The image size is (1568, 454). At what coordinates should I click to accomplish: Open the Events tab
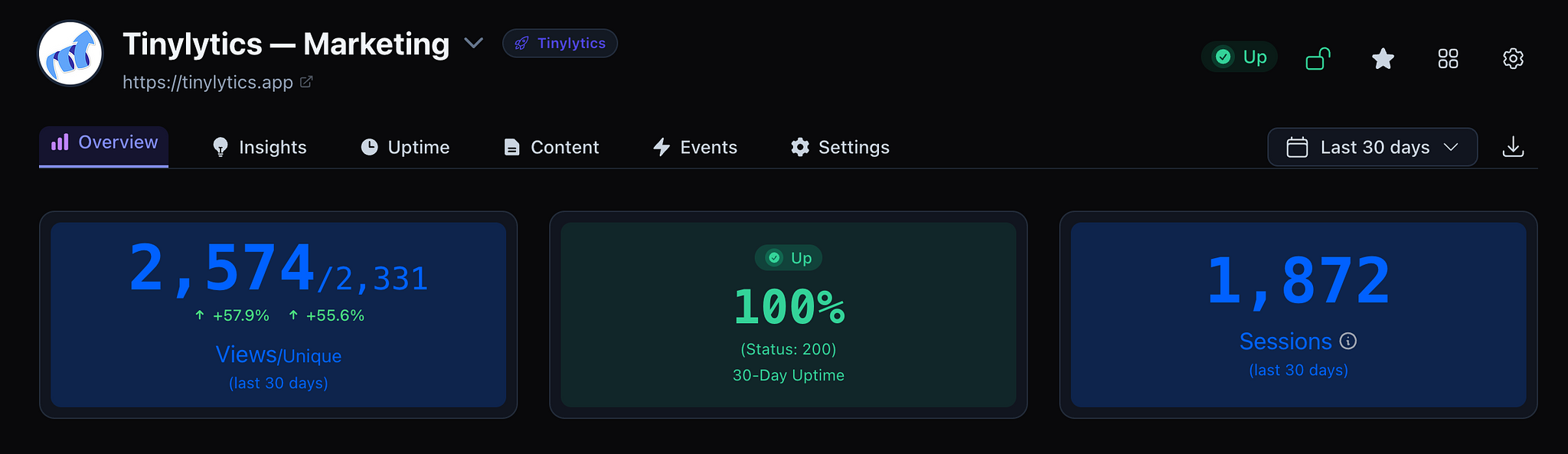click(694, 147)
